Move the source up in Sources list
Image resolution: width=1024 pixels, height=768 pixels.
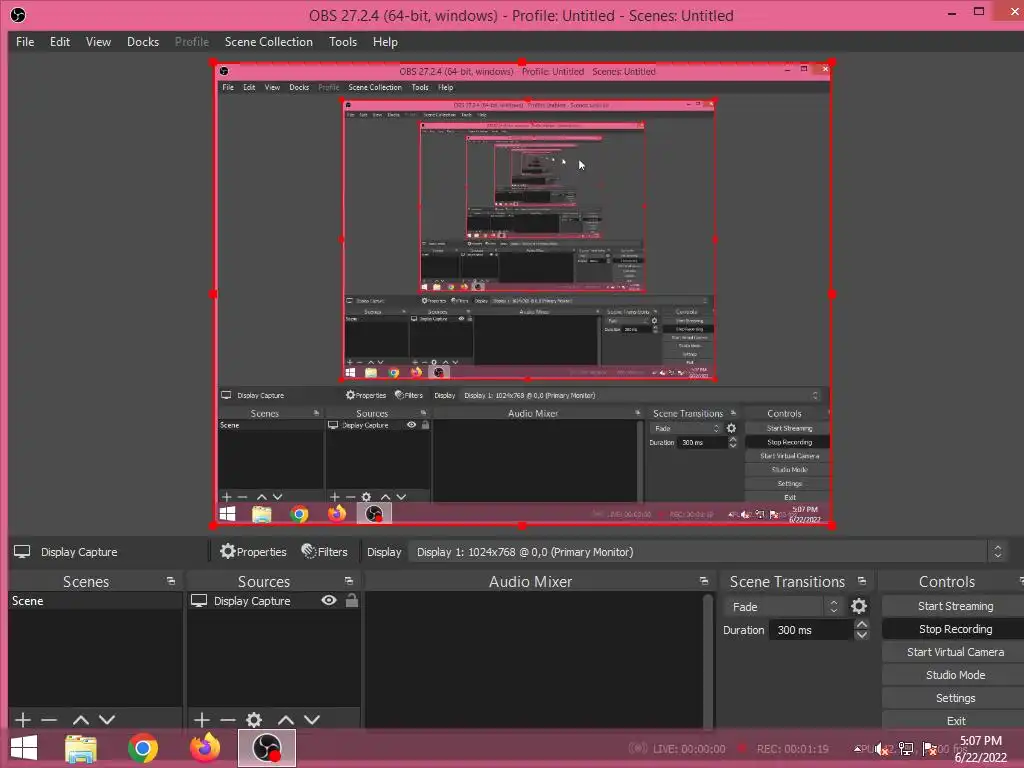click(285, 720)
